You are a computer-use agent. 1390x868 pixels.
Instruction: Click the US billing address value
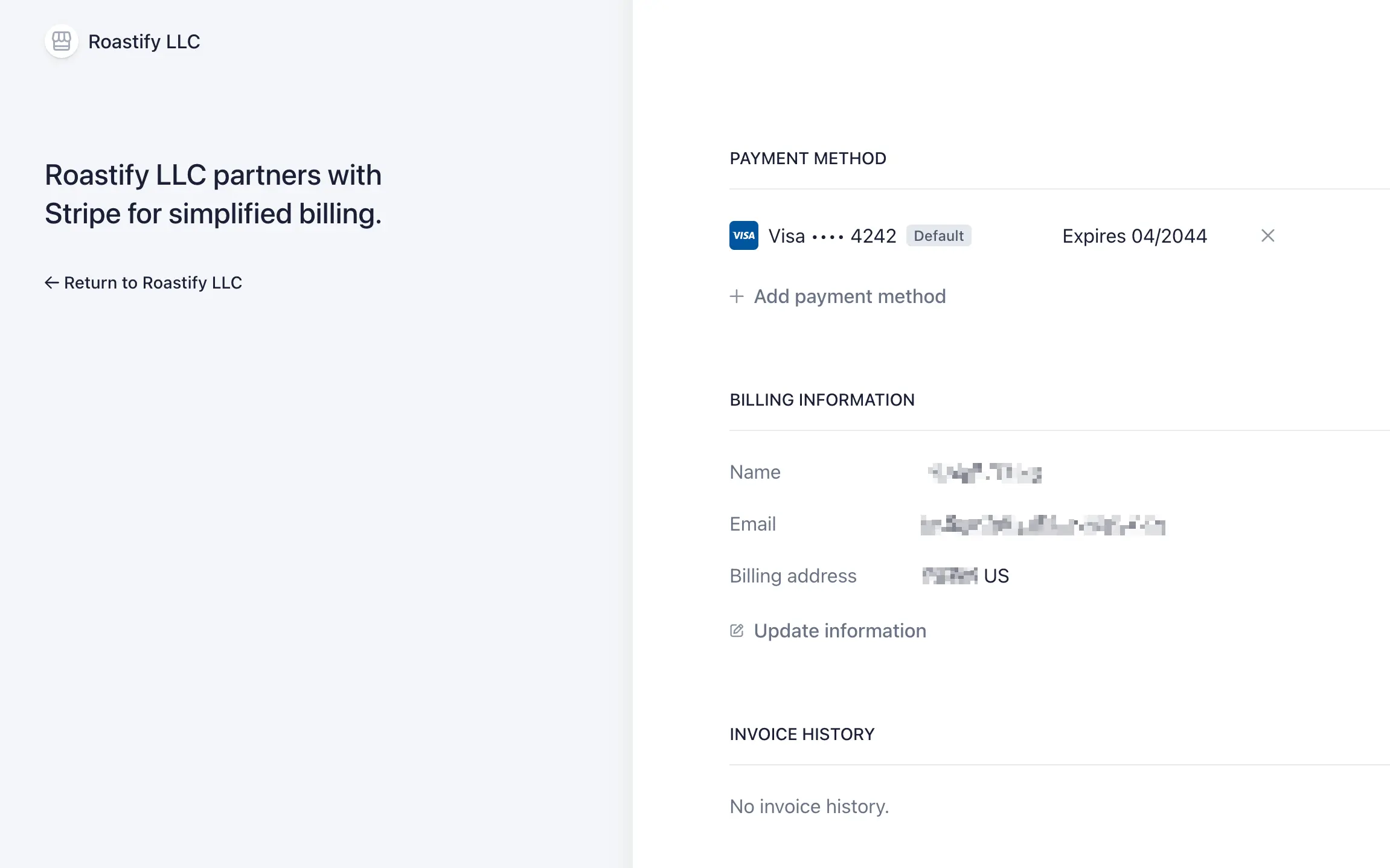[996, 576]
